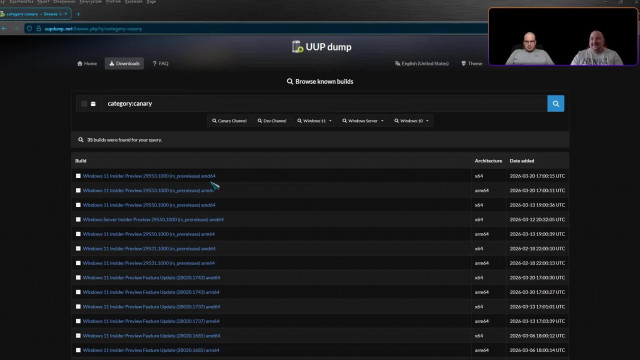This screenshot has width=640, height=360.
Task: Click the webcam overlay showing two men
Action: tap(562, 37)
